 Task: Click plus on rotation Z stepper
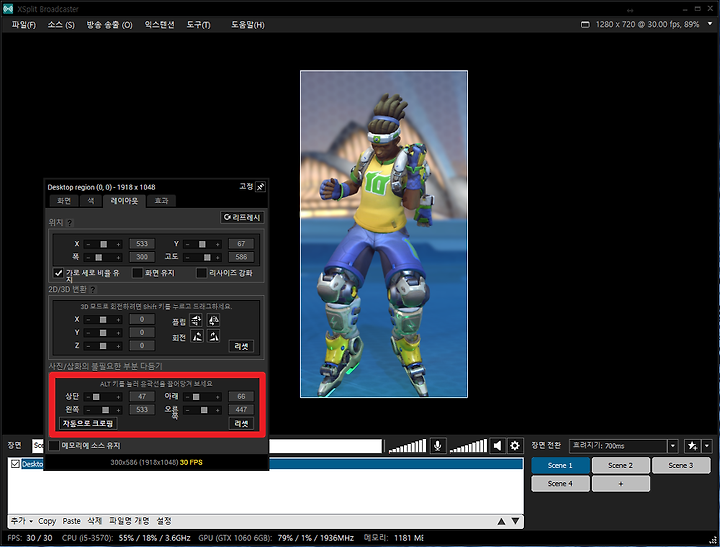pyautogui.click(x=118, y=346)
